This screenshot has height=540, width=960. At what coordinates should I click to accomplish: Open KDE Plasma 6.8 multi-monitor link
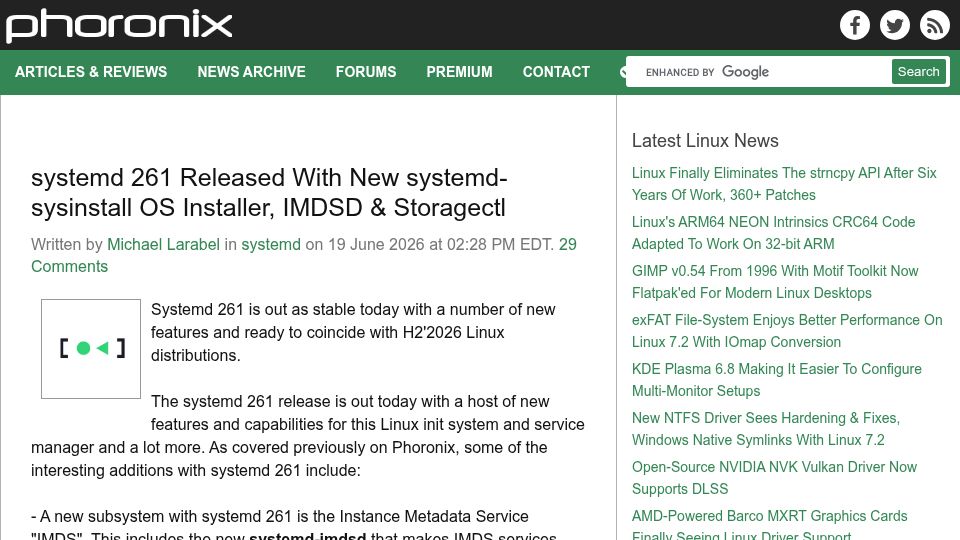[x=776, y=380]
